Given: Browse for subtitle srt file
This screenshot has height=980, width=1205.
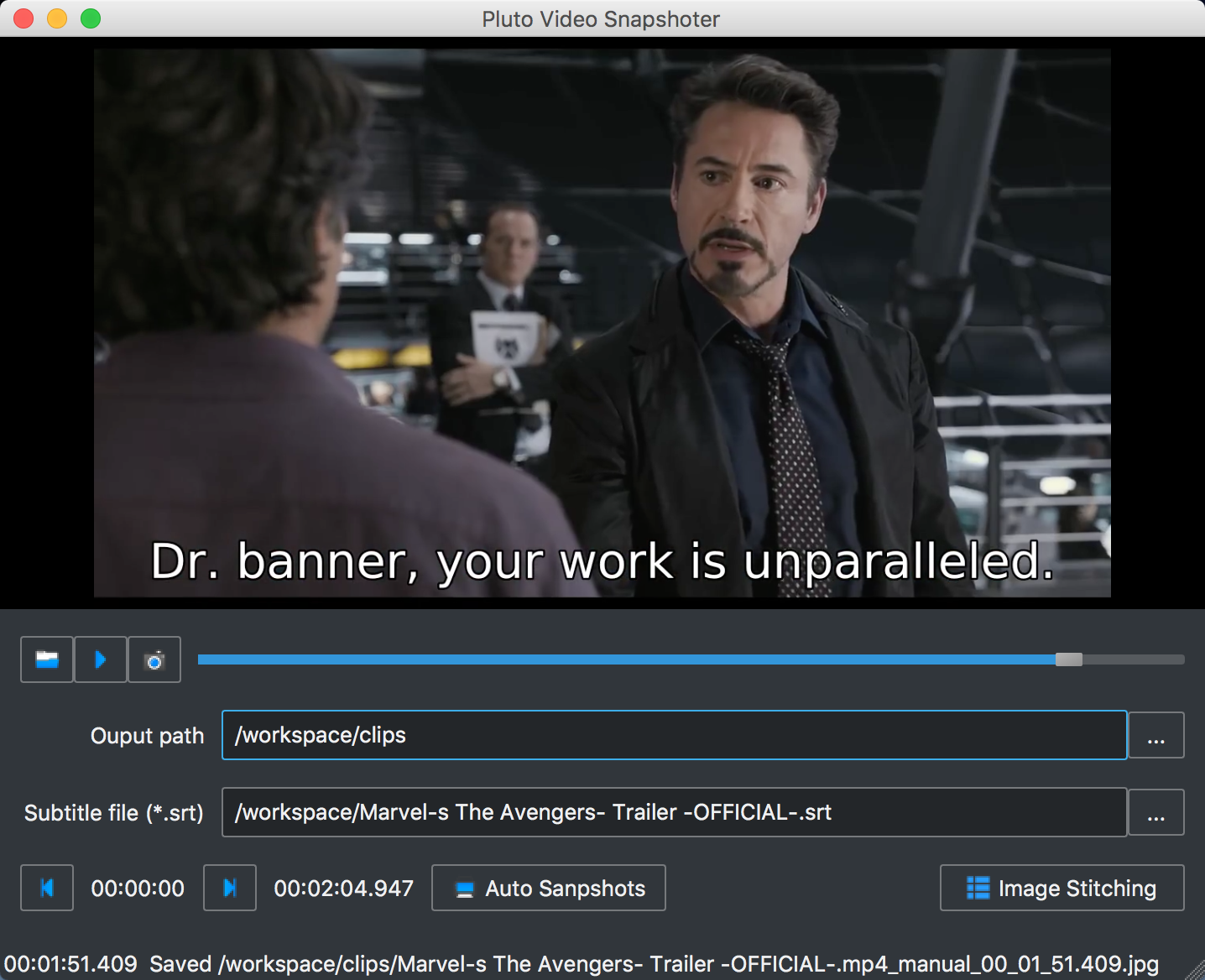Looking at the screenshot, I should point(1156,812).
